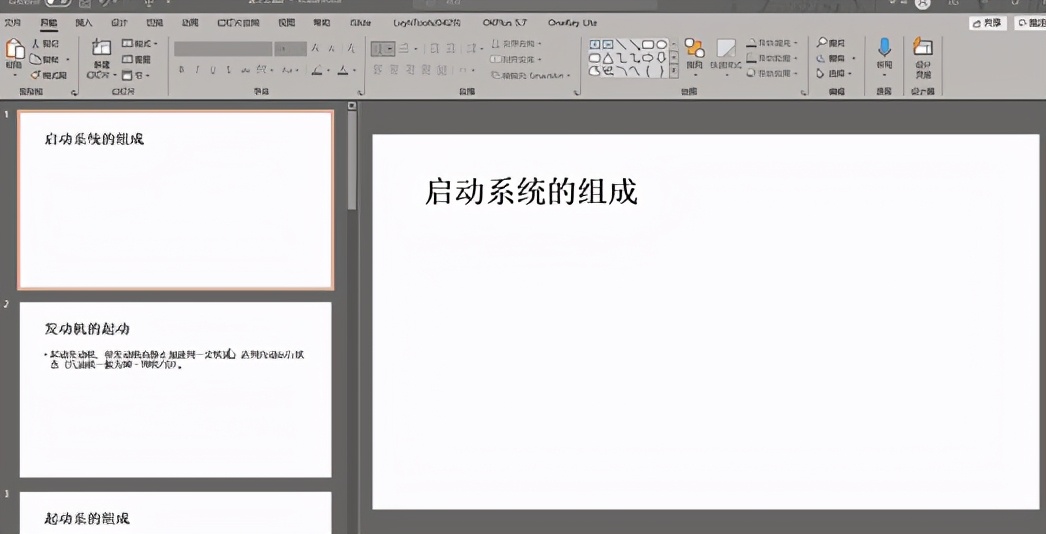Clear all text formatting
1046x534 pixels.
pos(351,49)
